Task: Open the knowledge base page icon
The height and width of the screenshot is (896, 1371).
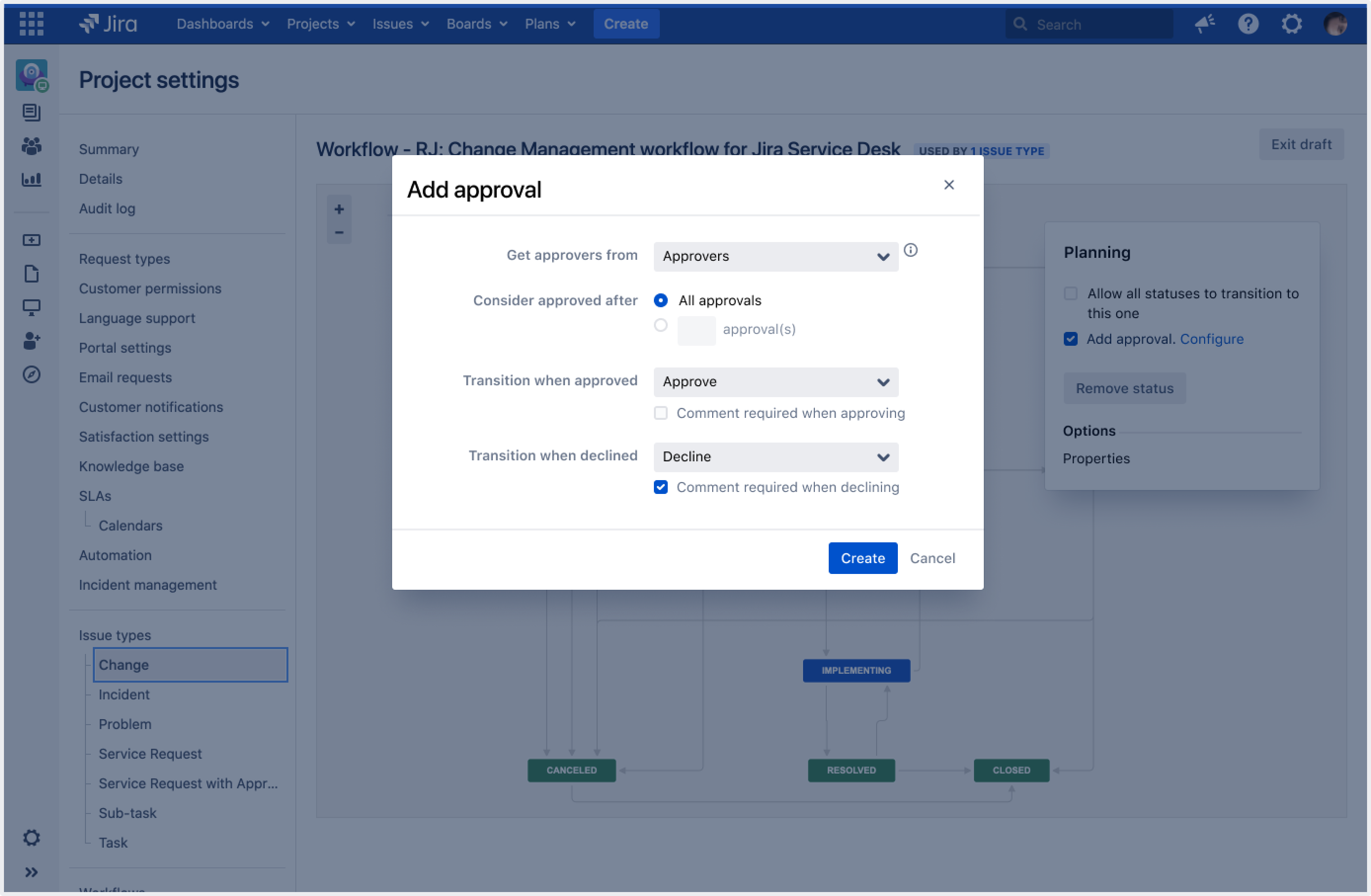Action: coord(31,274)
